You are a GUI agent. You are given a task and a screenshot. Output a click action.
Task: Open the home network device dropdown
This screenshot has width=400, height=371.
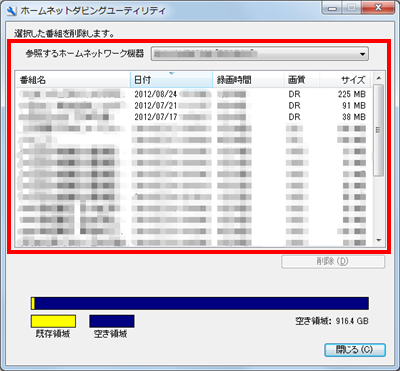[260, 54]
